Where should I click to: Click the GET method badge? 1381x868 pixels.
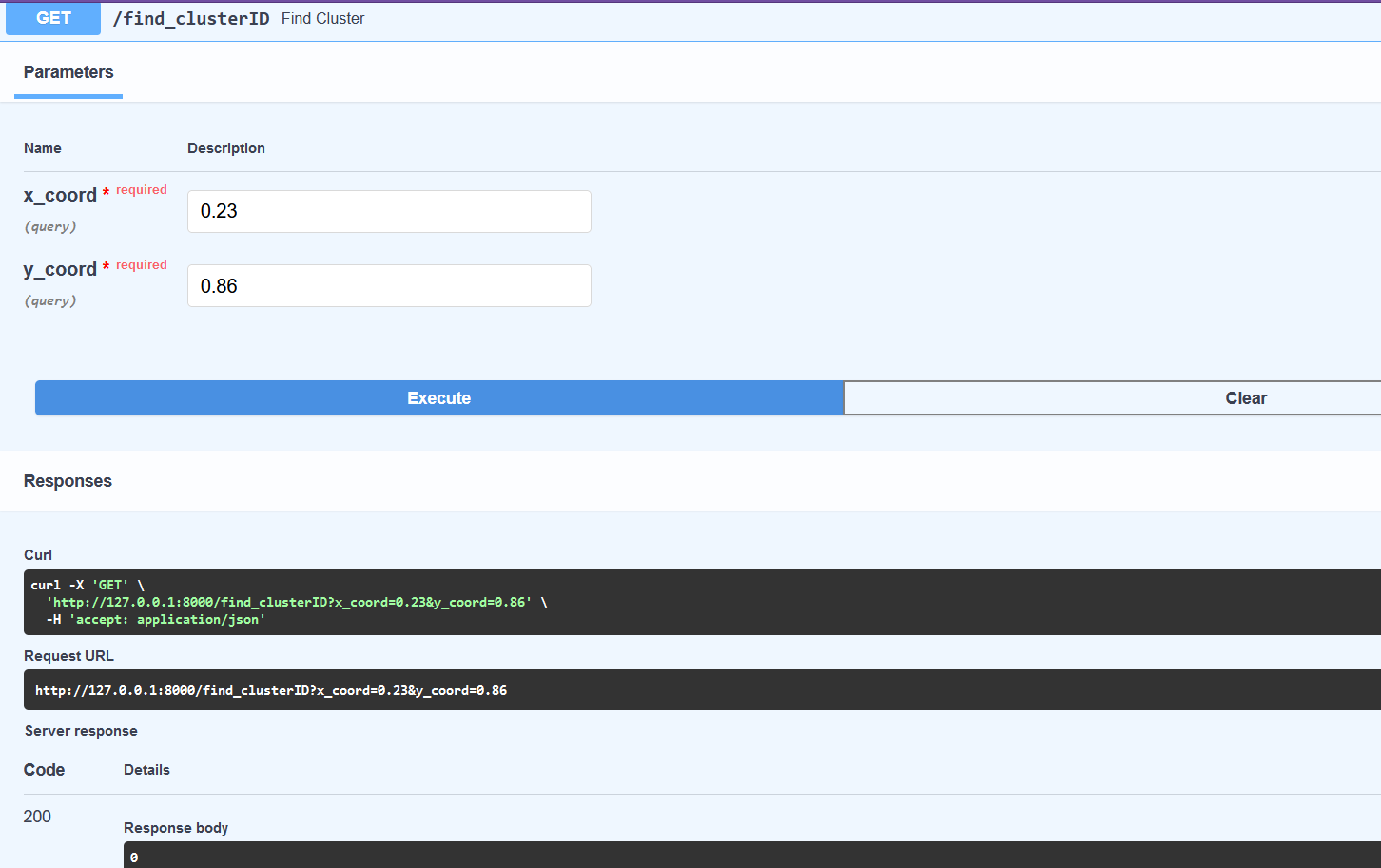(53, 18)
